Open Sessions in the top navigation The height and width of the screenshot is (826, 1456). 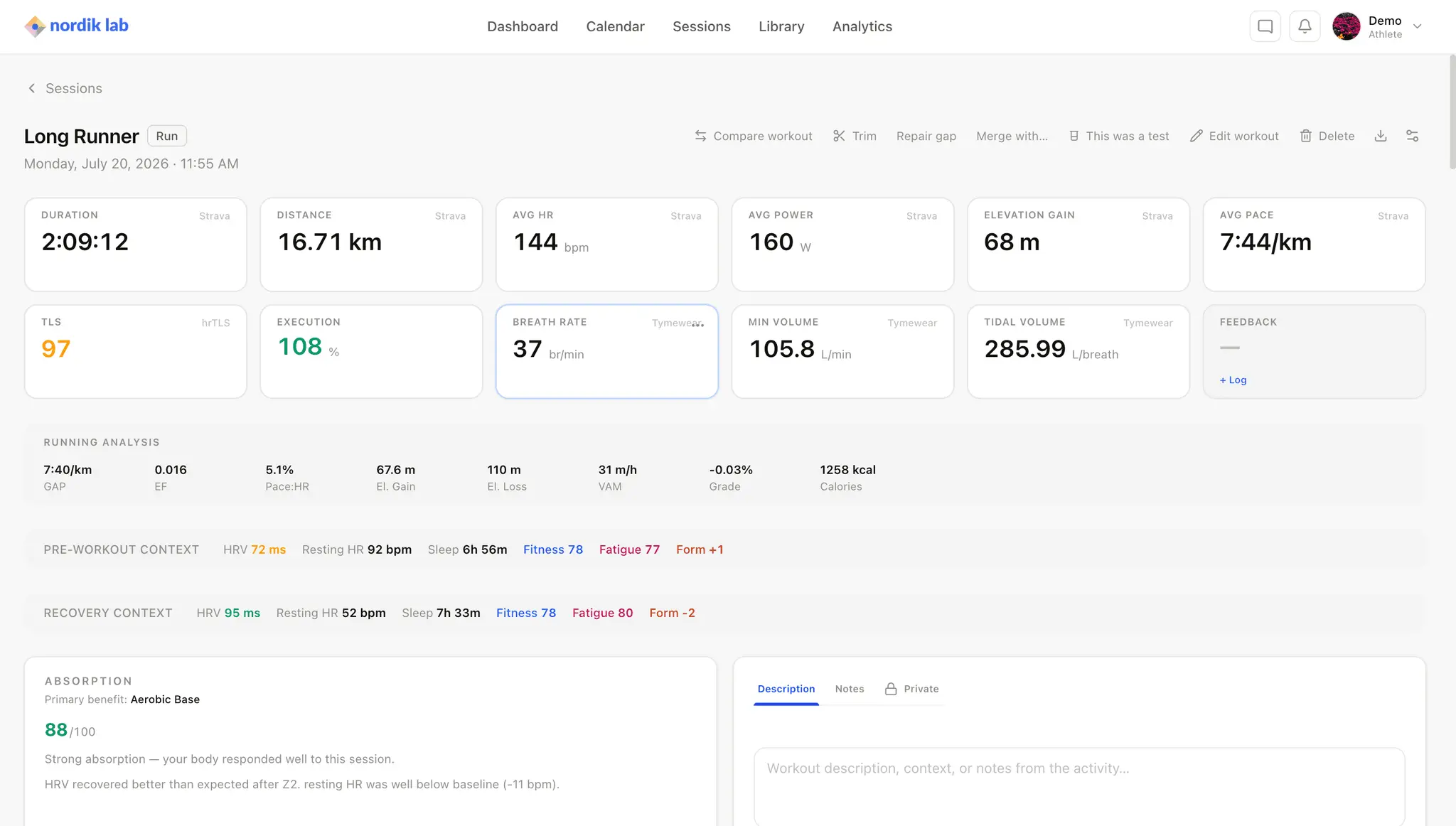702,26
